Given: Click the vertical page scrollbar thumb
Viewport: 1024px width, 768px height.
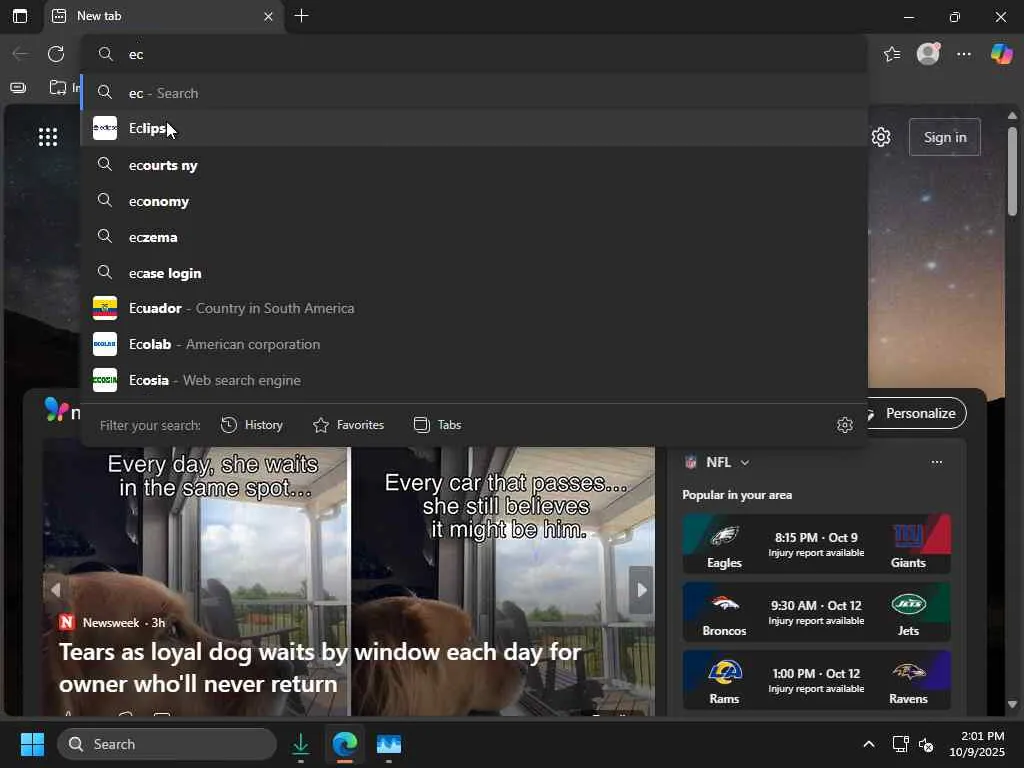Looking at the screenshot, I should (x=1012, y=171).
